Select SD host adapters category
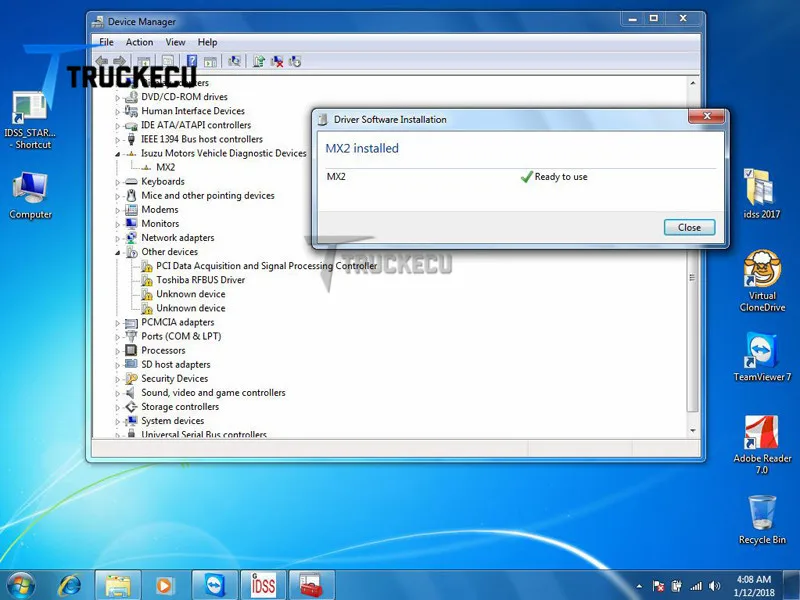Viewport: 800px width, 600px height. point(176,364)
